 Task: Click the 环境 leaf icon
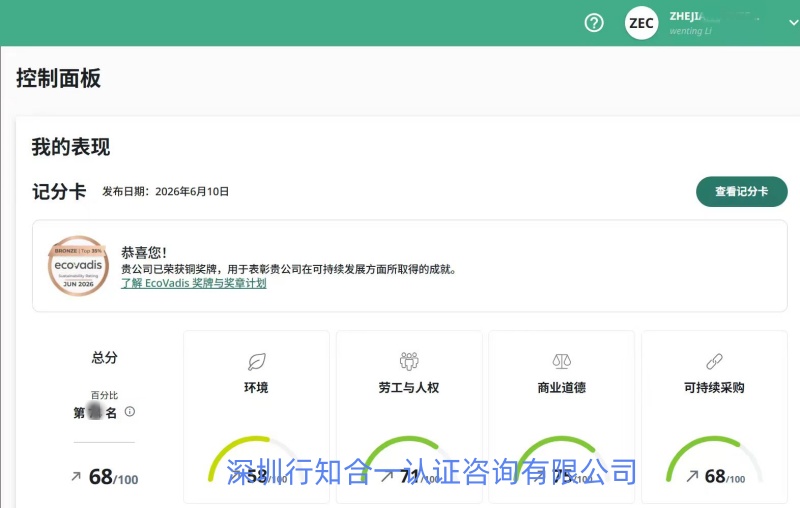(257, 361)
